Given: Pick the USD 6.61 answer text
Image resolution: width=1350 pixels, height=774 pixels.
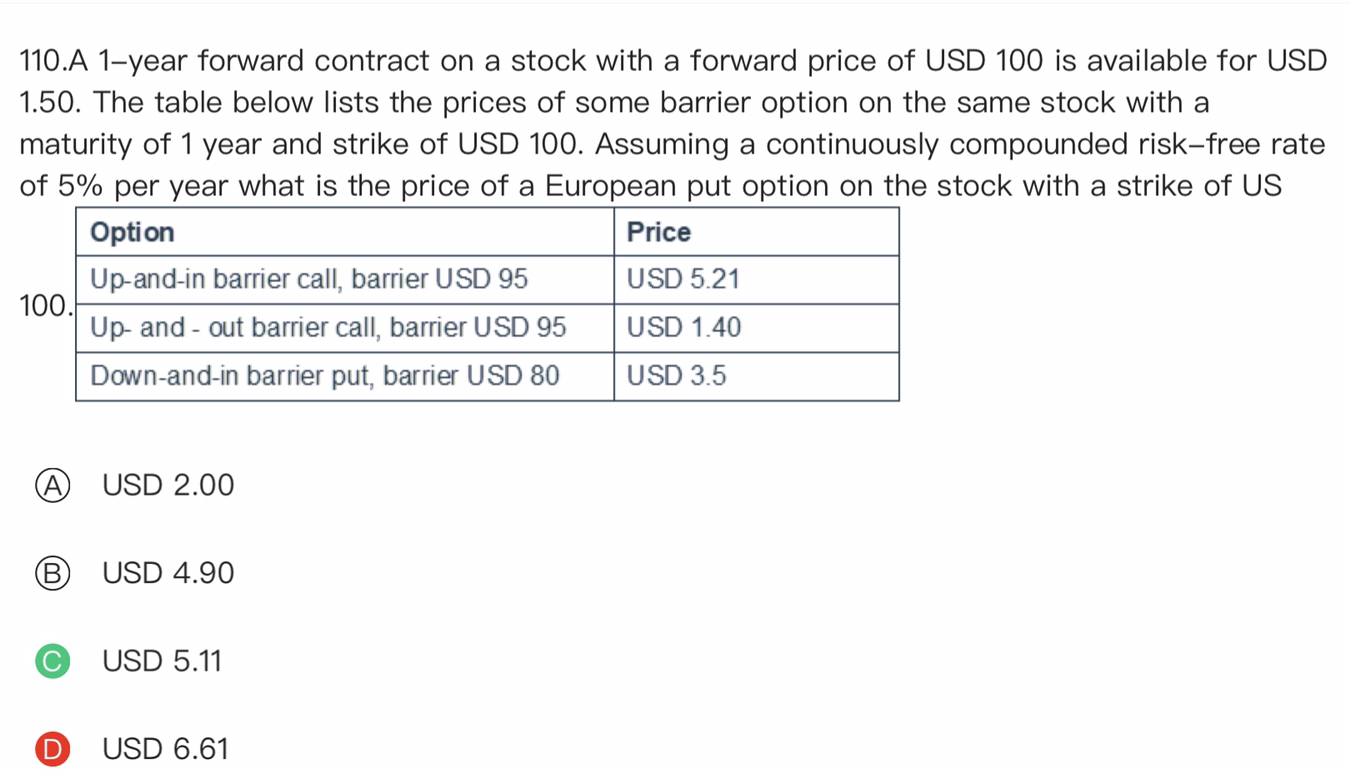Looking at the screenshot, I should tap(166, 750).
